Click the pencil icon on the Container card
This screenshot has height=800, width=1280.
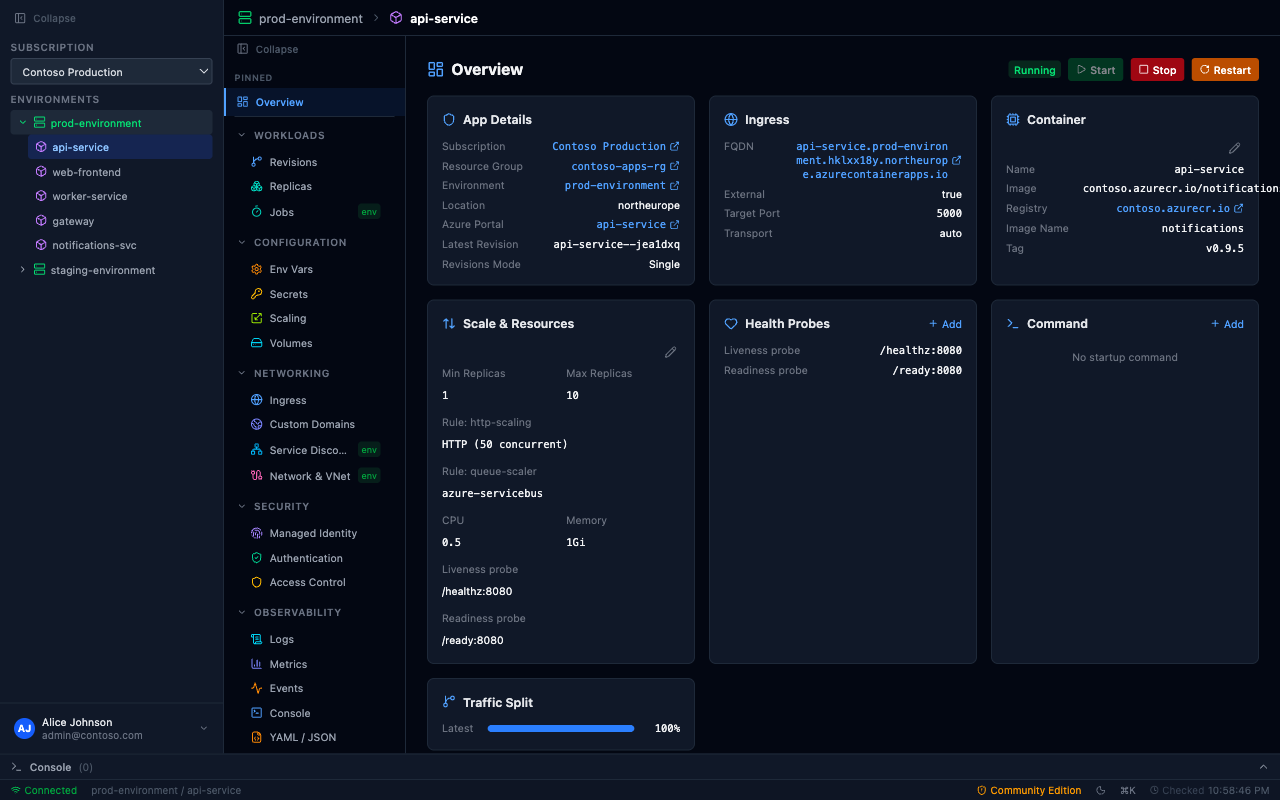click(1234, 147)
